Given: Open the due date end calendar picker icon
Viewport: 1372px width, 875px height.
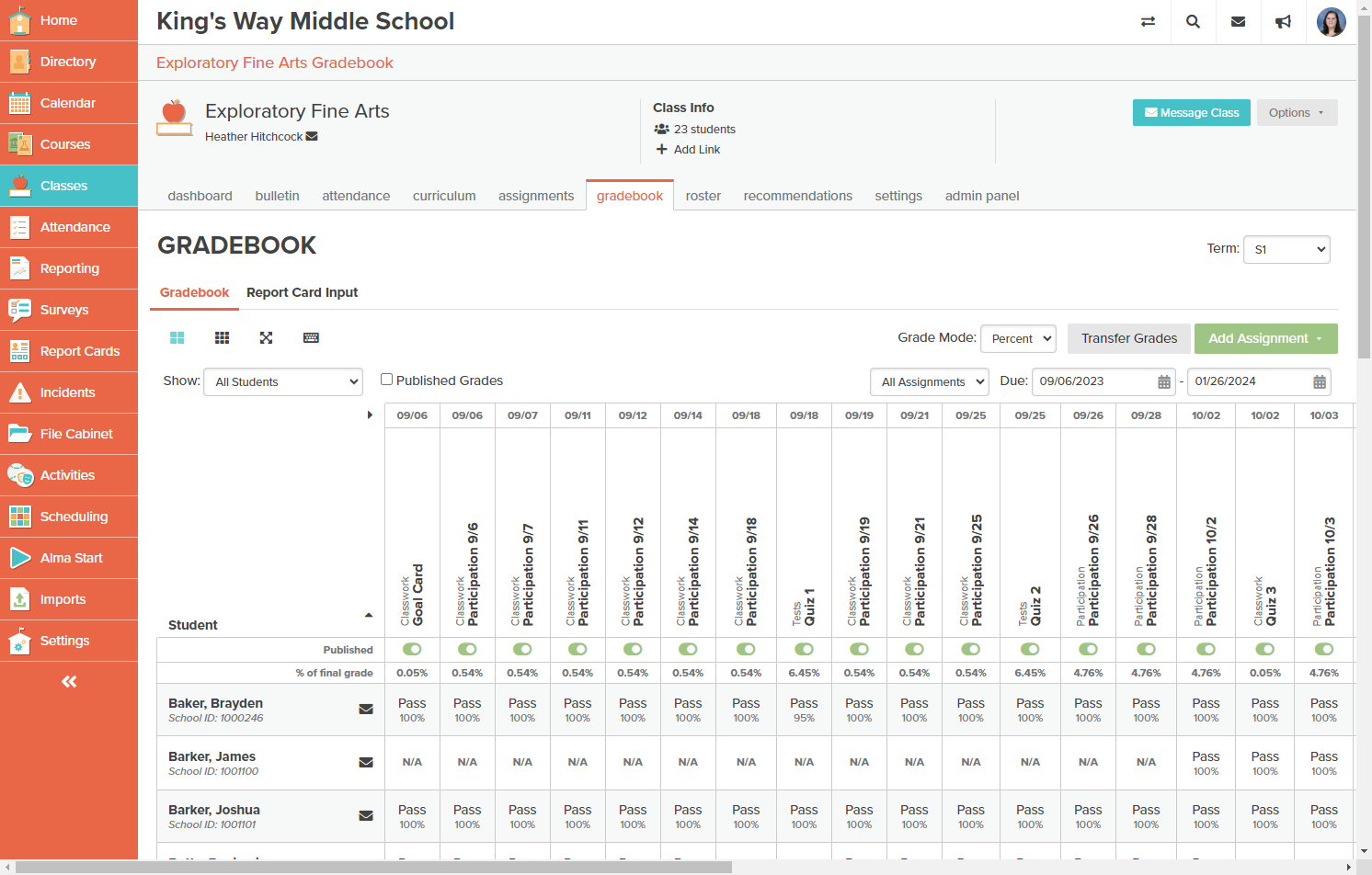Looking at the screenshot, I should point(1320,381).
